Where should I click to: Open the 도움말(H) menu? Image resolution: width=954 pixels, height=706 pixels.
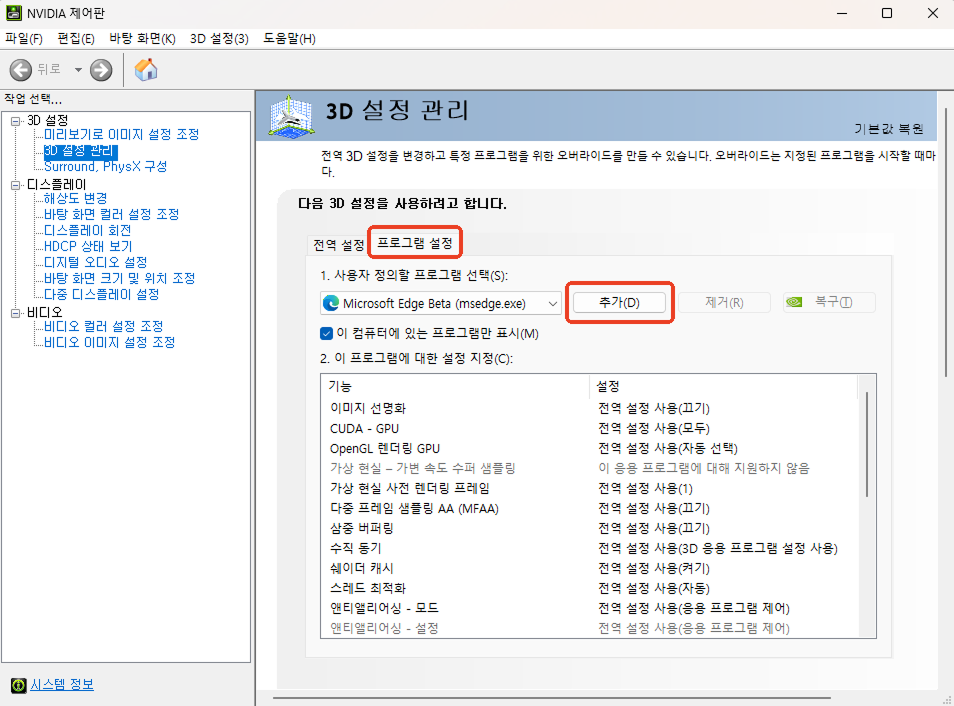pyautogui.click(x=289, y=39)
